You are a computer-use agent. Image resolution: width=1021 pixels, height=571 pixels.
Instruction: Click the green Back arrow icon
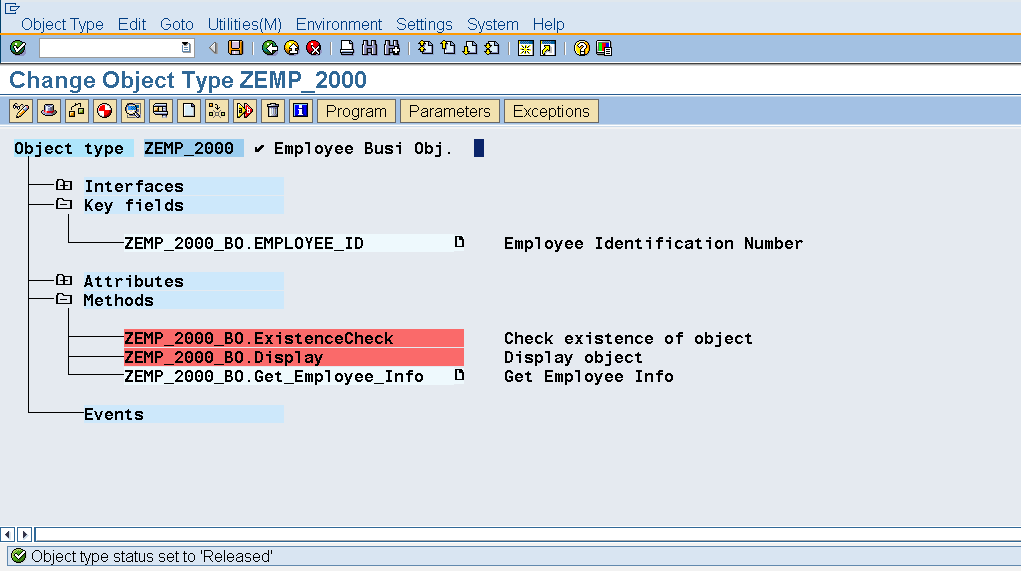click(x=270, y=48)
